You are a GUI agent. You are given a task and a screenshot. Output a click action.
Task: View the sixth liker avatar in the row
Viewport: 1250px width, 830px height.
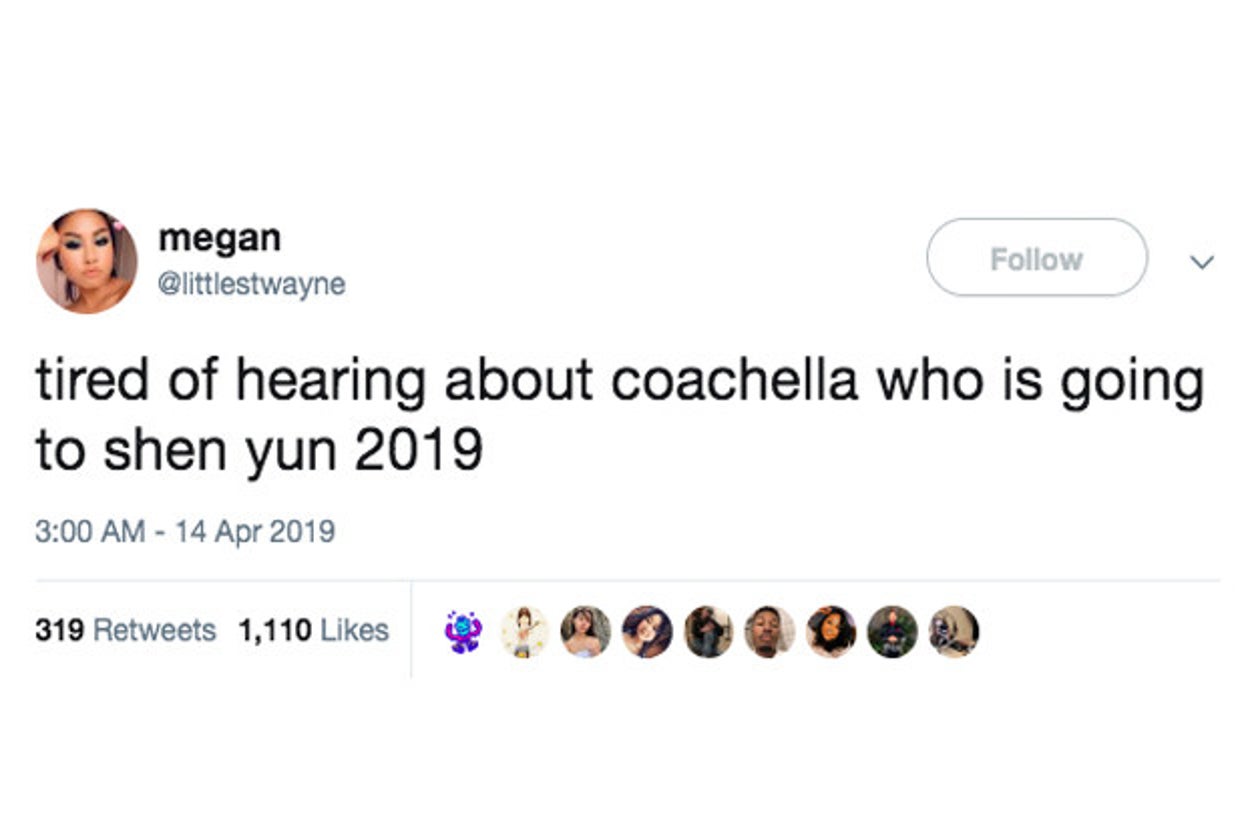pos(770,631)
